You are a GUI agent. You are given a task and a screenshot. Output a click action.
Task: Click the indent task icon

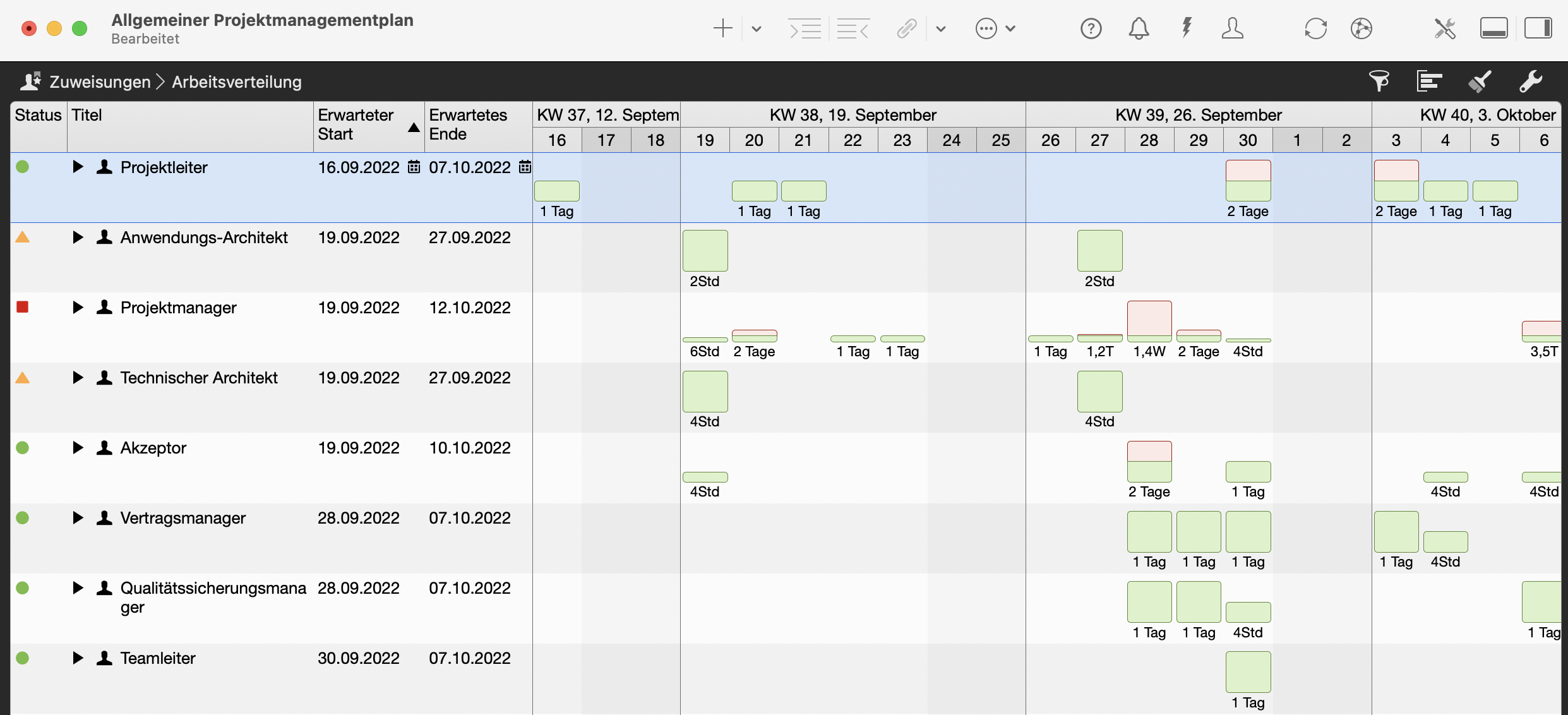pyautogui.click(x=805, y=28)
